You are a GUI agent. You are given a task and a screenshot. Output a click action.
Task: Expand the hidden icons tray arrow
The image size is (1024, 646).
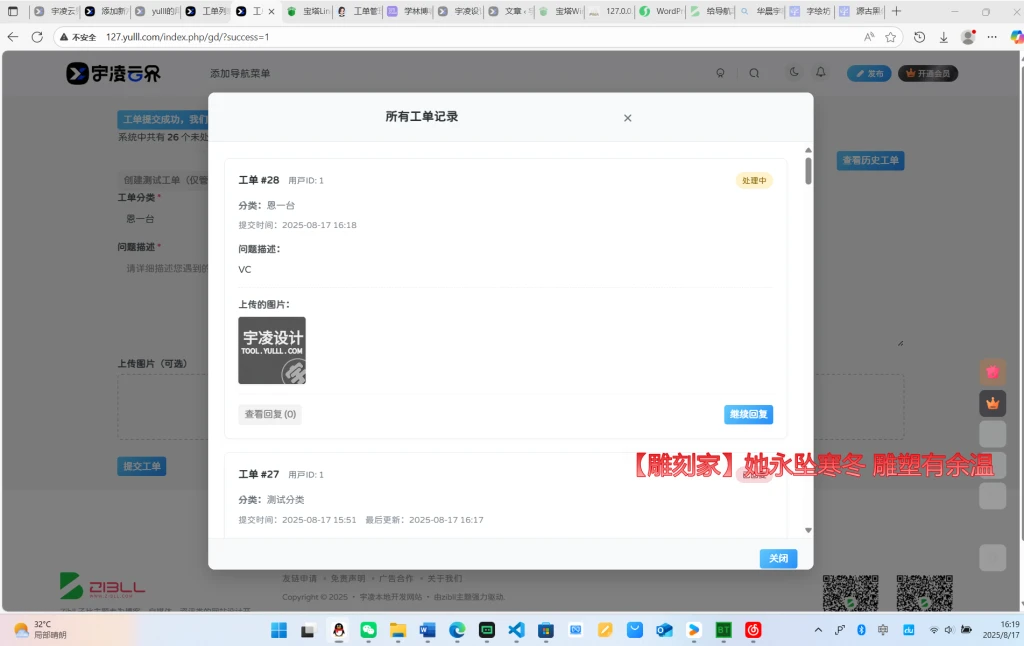coord(817,631)
